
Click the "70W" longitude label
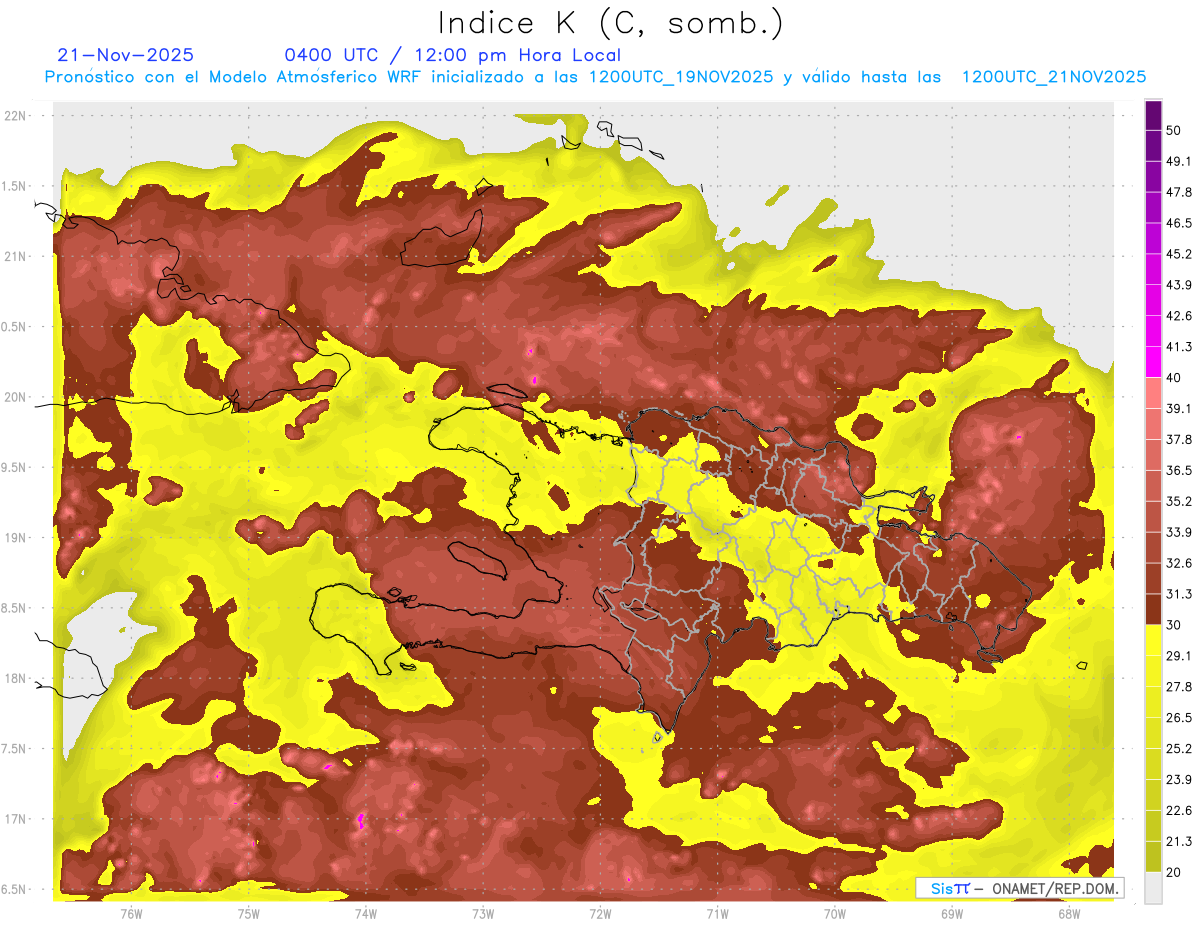pos(835,914)
